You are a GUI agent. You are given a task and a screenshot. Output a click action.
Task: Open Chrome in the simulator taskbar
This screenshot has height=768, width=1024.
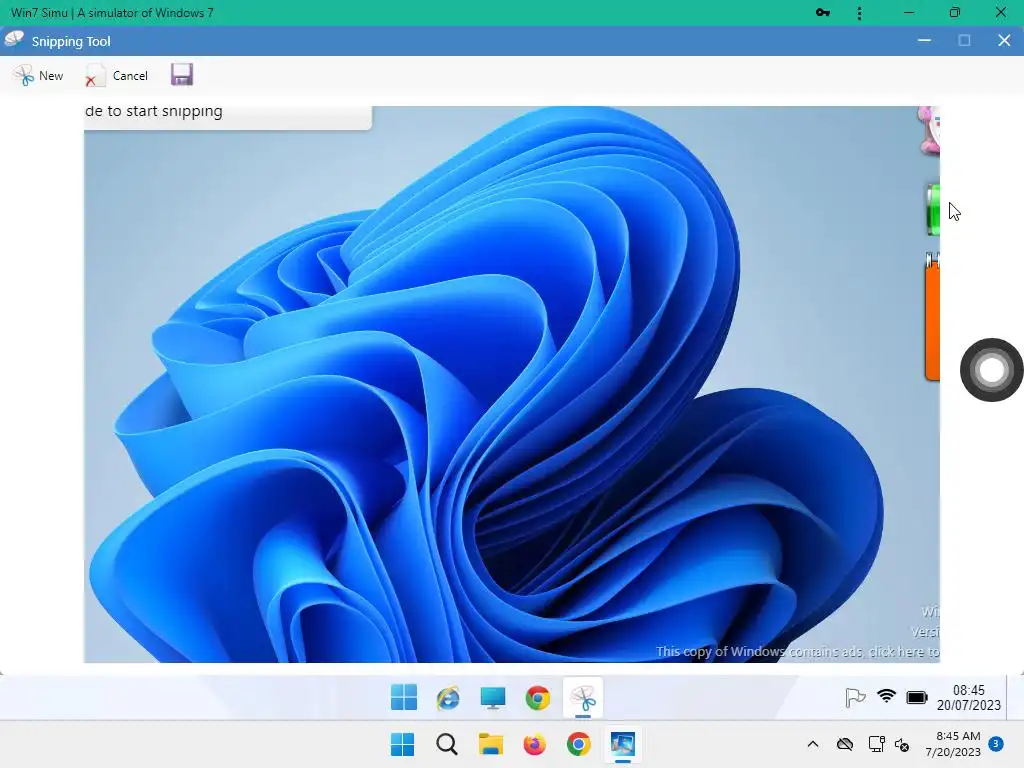(x=537, y=697)
